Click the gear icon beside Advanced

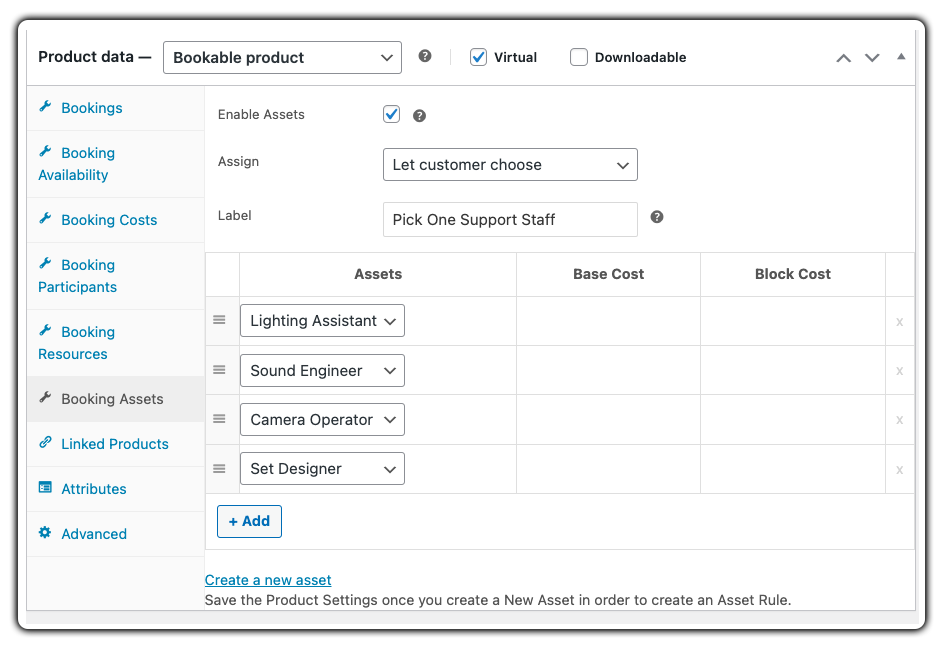[45, 532]
